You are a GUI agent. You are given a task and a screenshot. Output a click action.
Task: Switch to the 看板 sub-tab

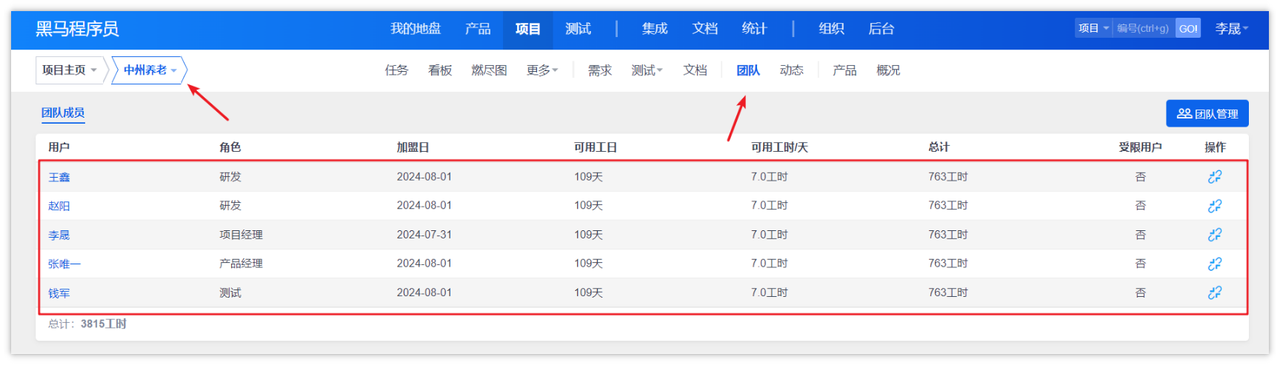coord(440,71)
